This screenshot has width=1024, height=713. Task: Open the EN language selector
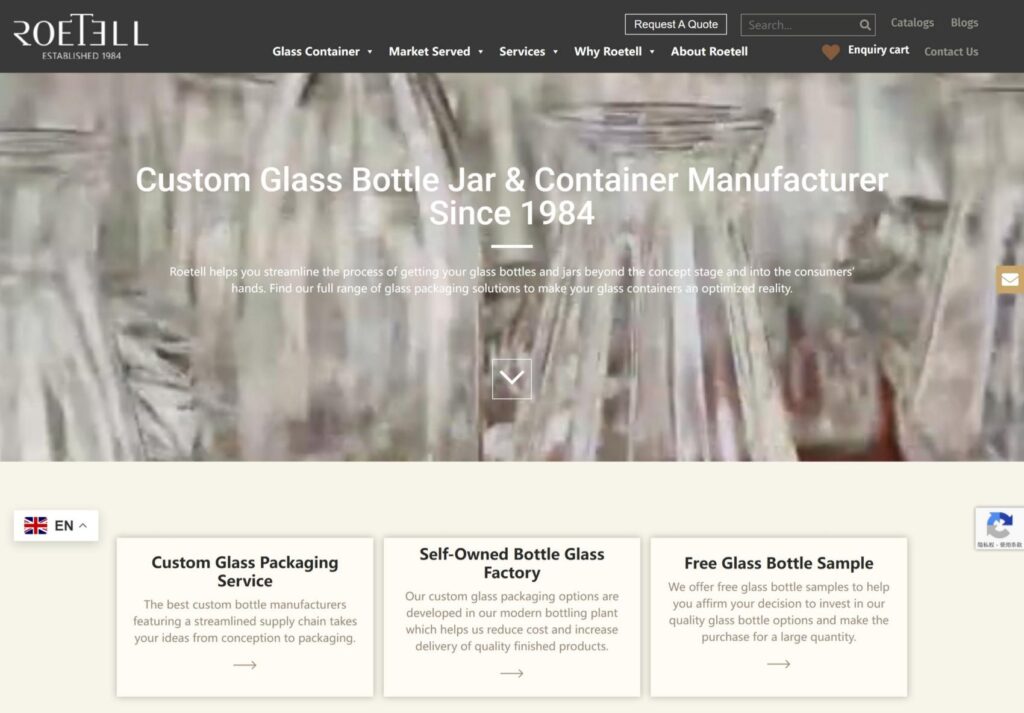(x=56, y=526)
